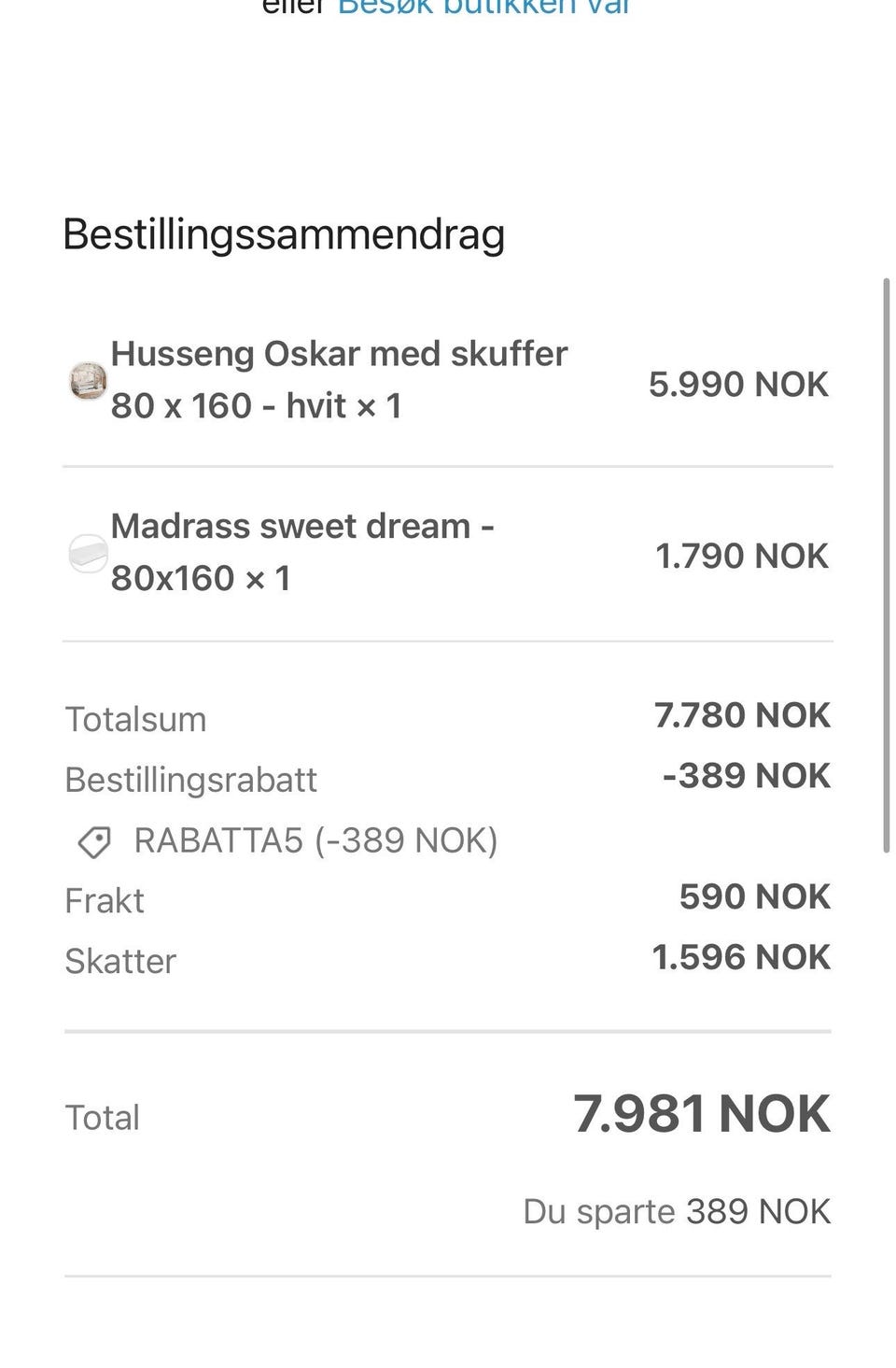Click the Madrass sweet dream item name
This screenshot has width=896, height=1368.
coord(302,553)
